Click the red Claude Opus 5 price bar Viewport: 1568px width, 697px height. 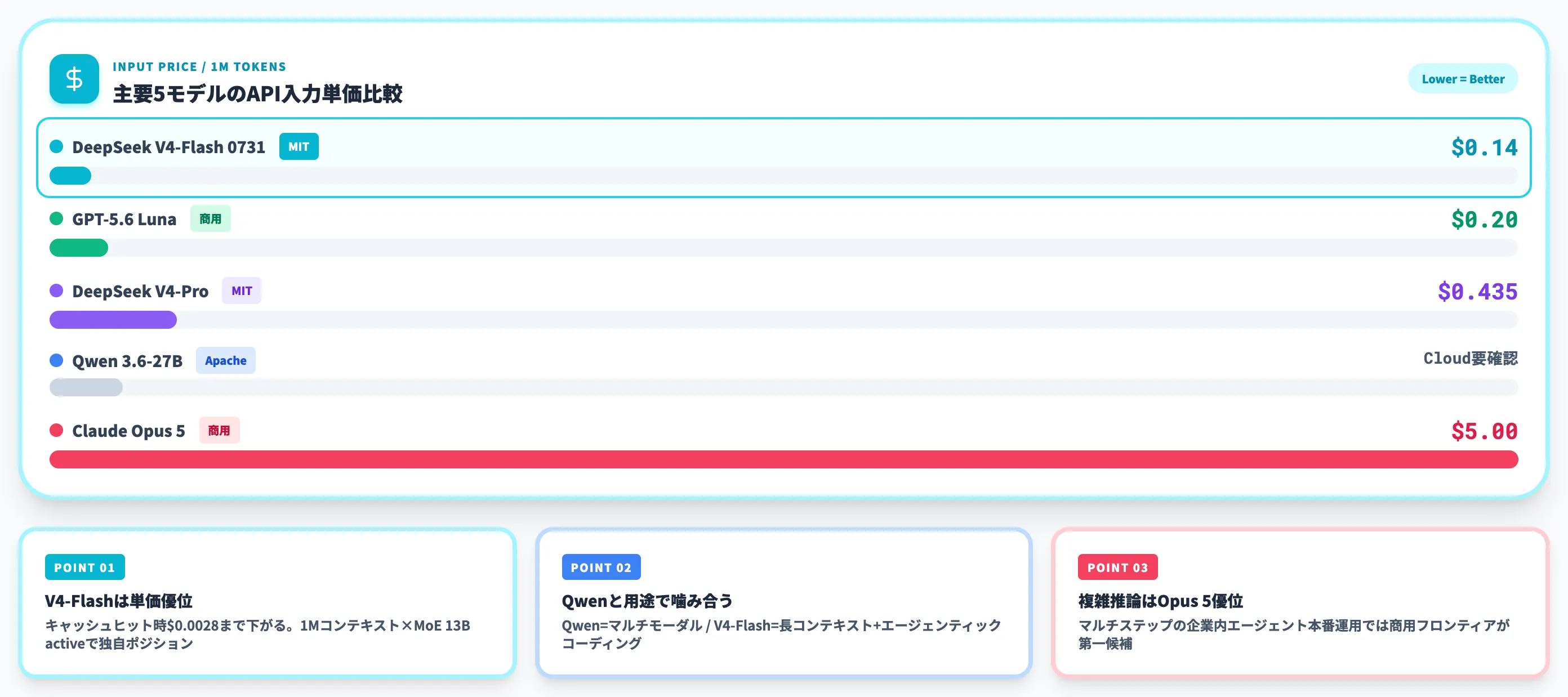[783, 459]
